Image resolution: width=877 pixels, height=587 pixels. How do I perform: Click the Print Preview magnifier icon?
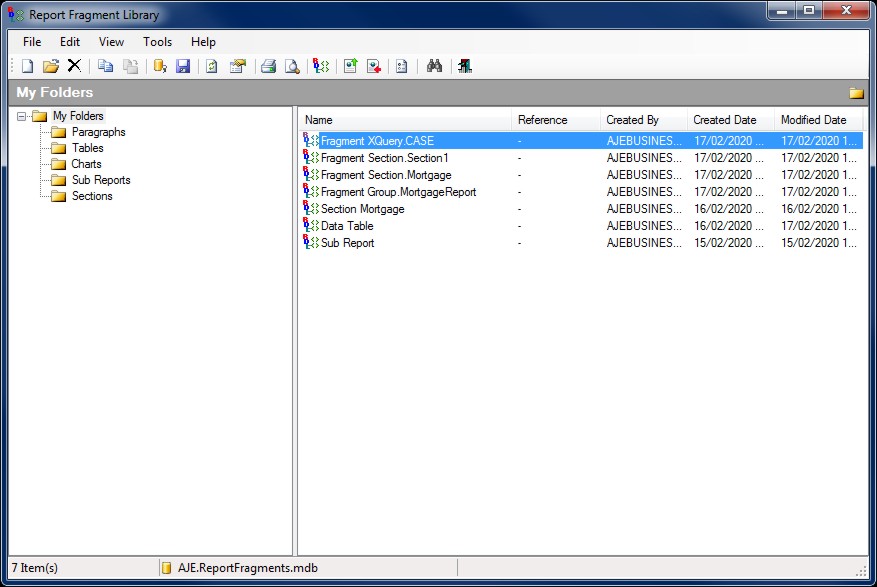(x=292, y=66)
